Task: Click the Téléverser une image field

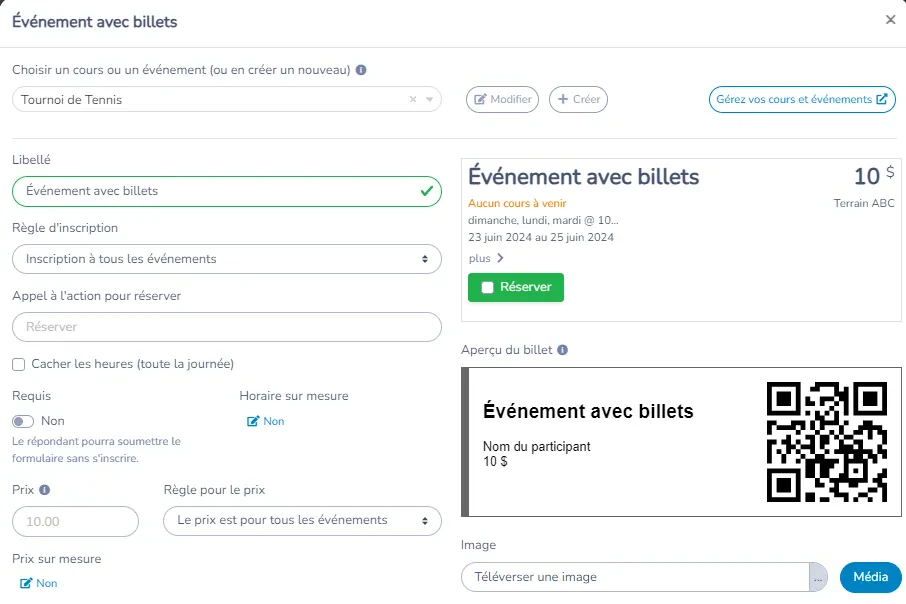Action: click(636, 577)
